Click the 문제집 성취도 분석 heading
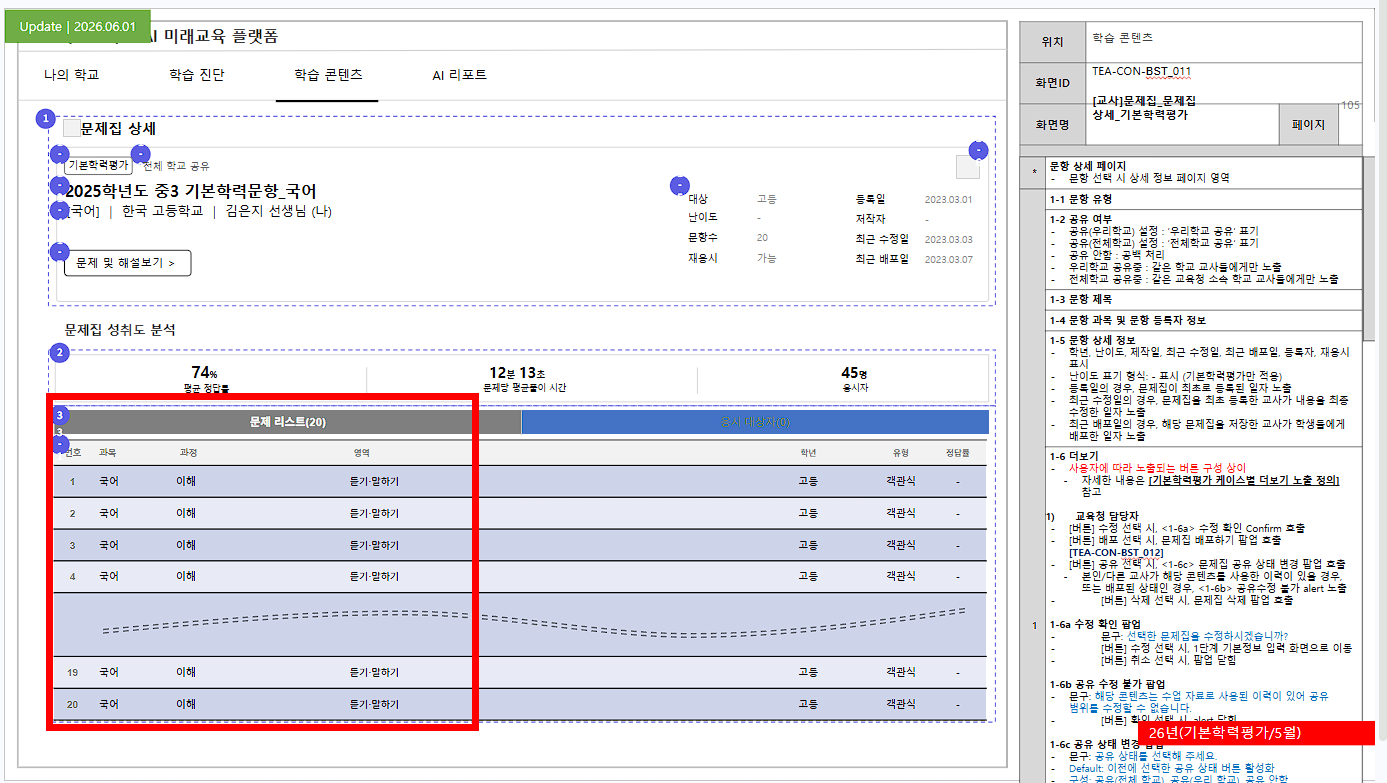This screenshot has width=1387, height=783. [120, 329]
